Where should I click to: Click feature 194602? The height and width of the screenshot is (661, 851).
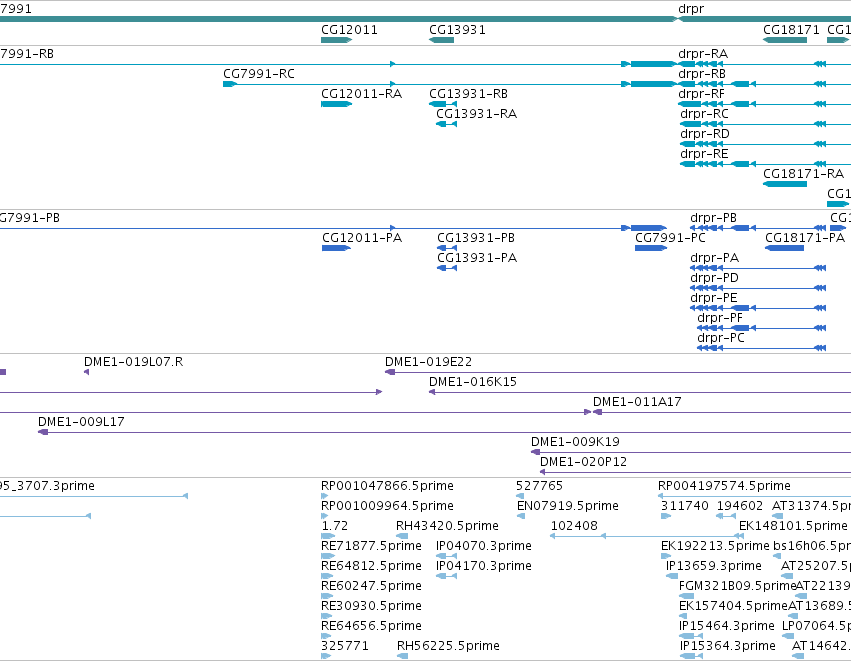pyautogui.click(x=740, y=506)
